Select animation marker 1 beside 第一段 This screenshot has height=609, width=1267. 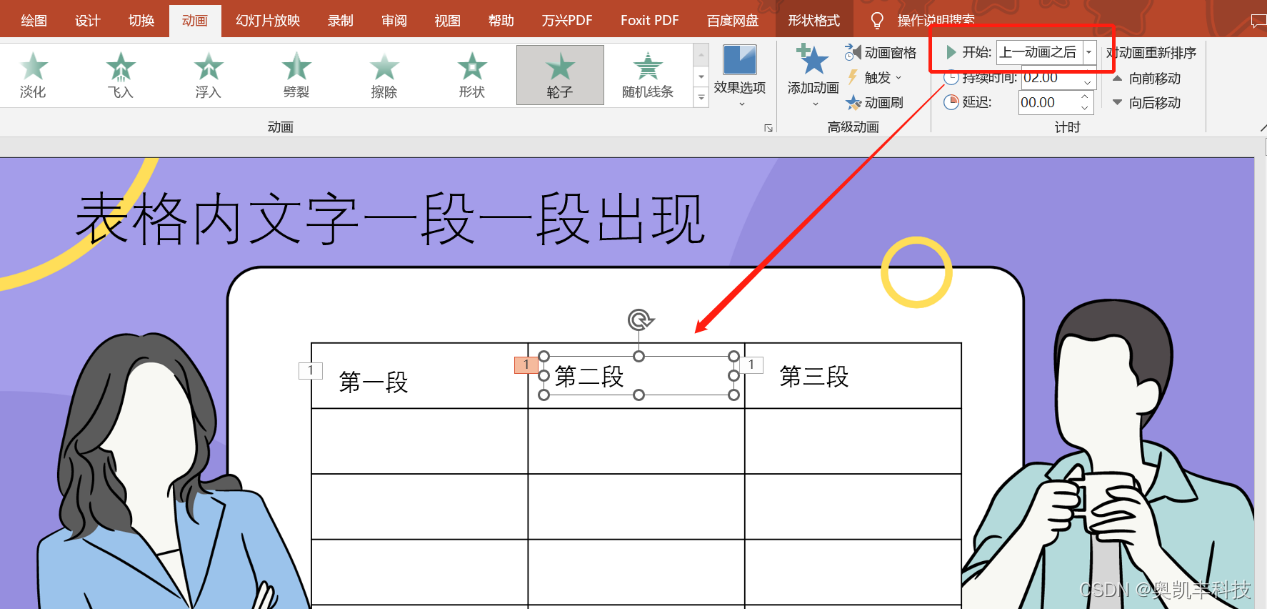311,371
